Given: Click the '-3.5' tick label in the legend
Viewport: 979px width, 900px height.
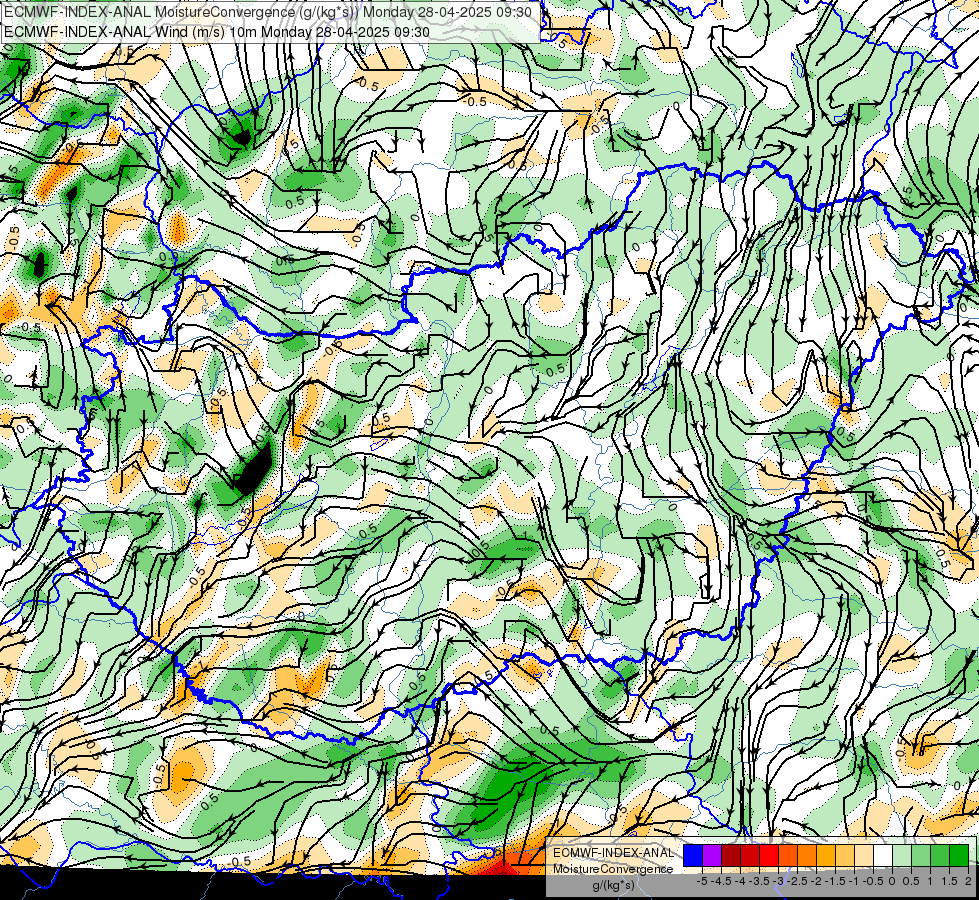Looking at the screenshot, I should tap(759, 881).
